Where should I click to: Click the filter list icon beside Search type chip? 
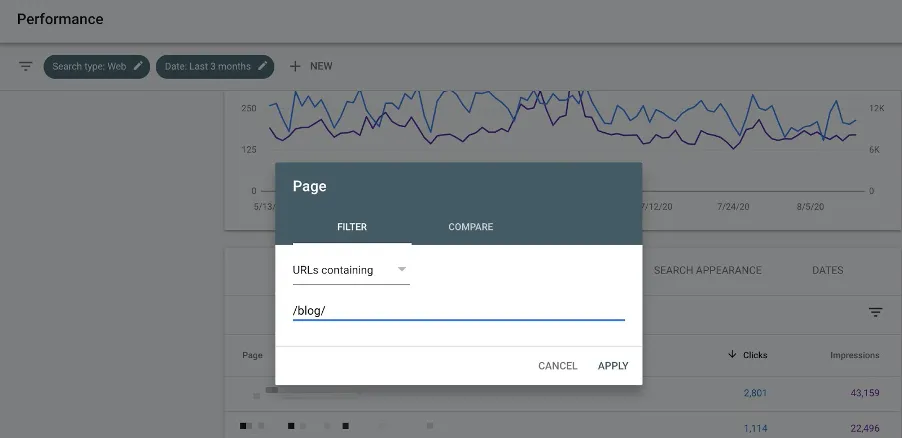(26, 67)
